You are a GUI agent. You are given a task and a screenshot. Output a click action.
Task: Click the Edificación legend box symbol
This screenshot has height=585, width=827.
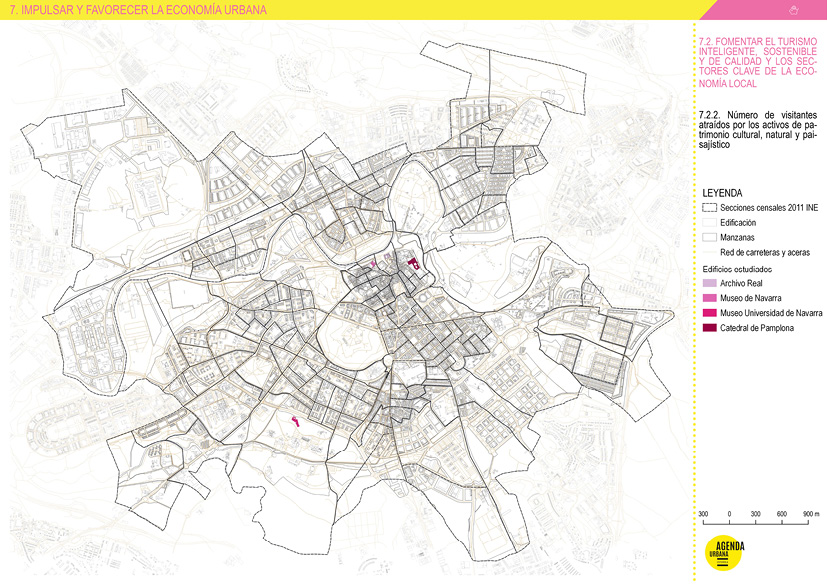pos(709,222)
